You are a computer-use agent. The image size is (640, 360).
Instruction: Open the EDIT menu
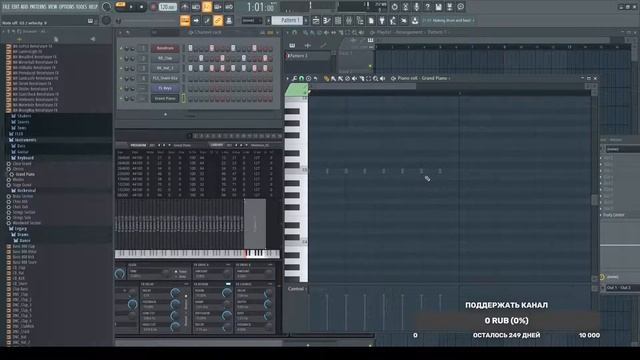[16, 7]
